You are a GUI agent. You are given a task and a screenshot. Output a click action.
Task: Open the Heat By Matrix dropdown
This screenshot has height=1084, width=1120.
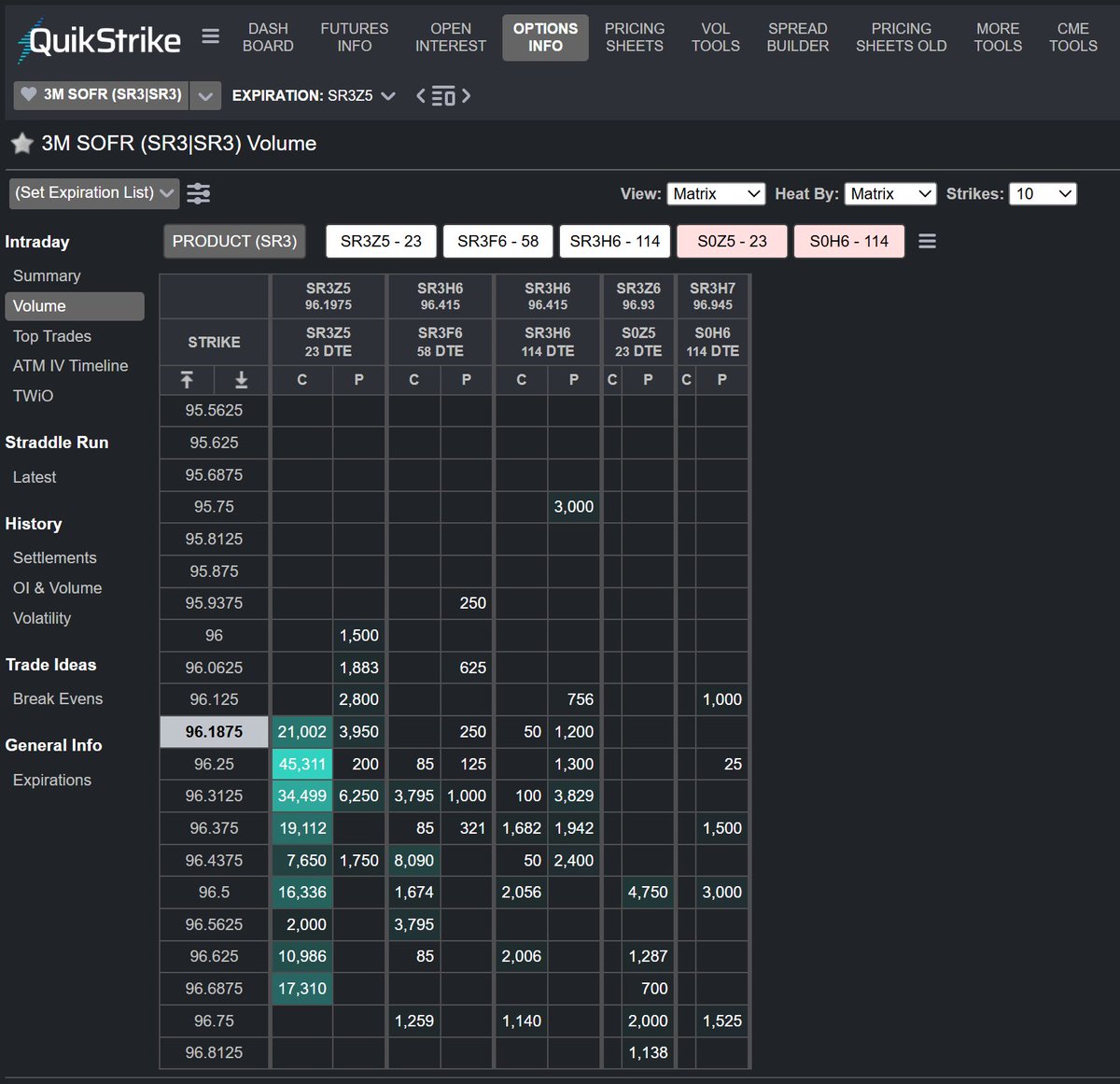click(890, 193)
